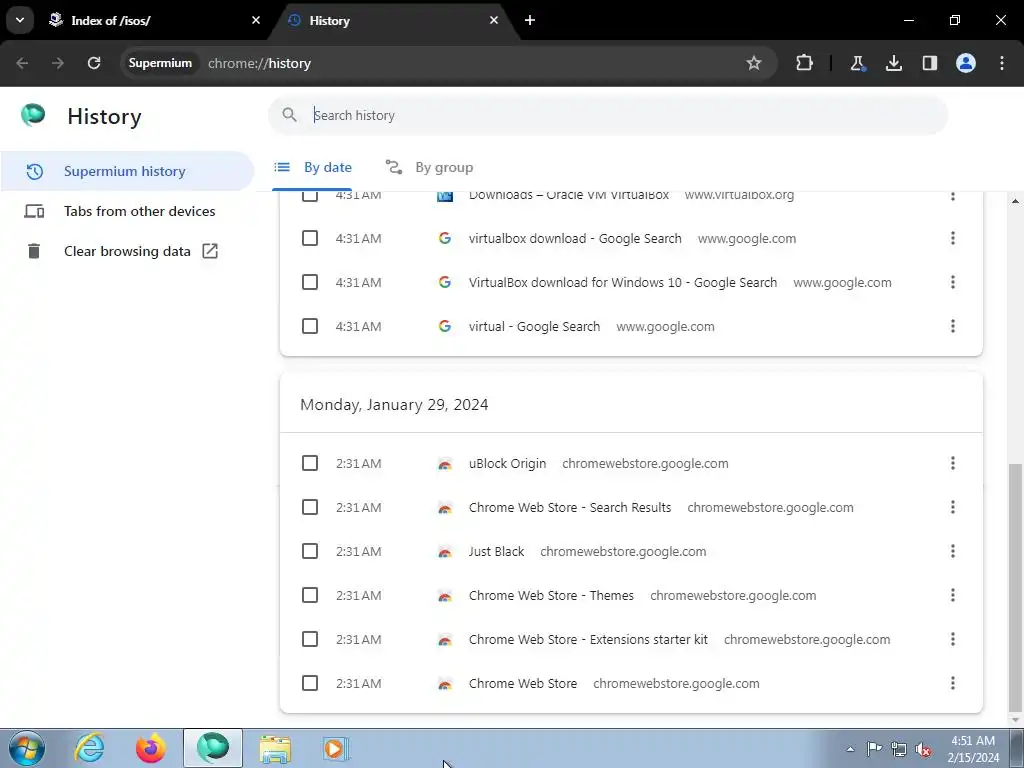Check the Chrome Web Store - Themes entry

tap(310, 595)
